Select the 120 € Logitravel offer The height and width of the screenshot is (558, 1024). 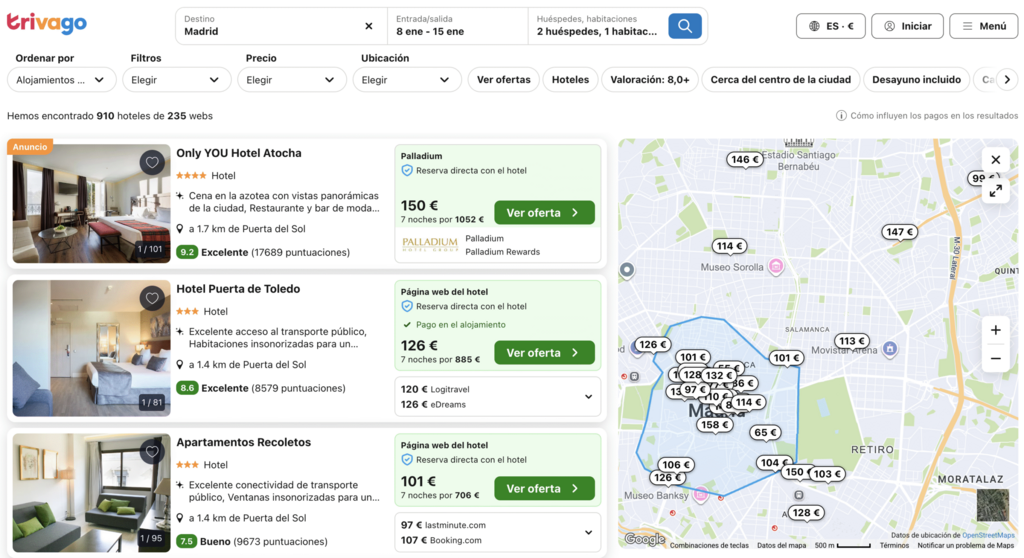coord(435,389)
